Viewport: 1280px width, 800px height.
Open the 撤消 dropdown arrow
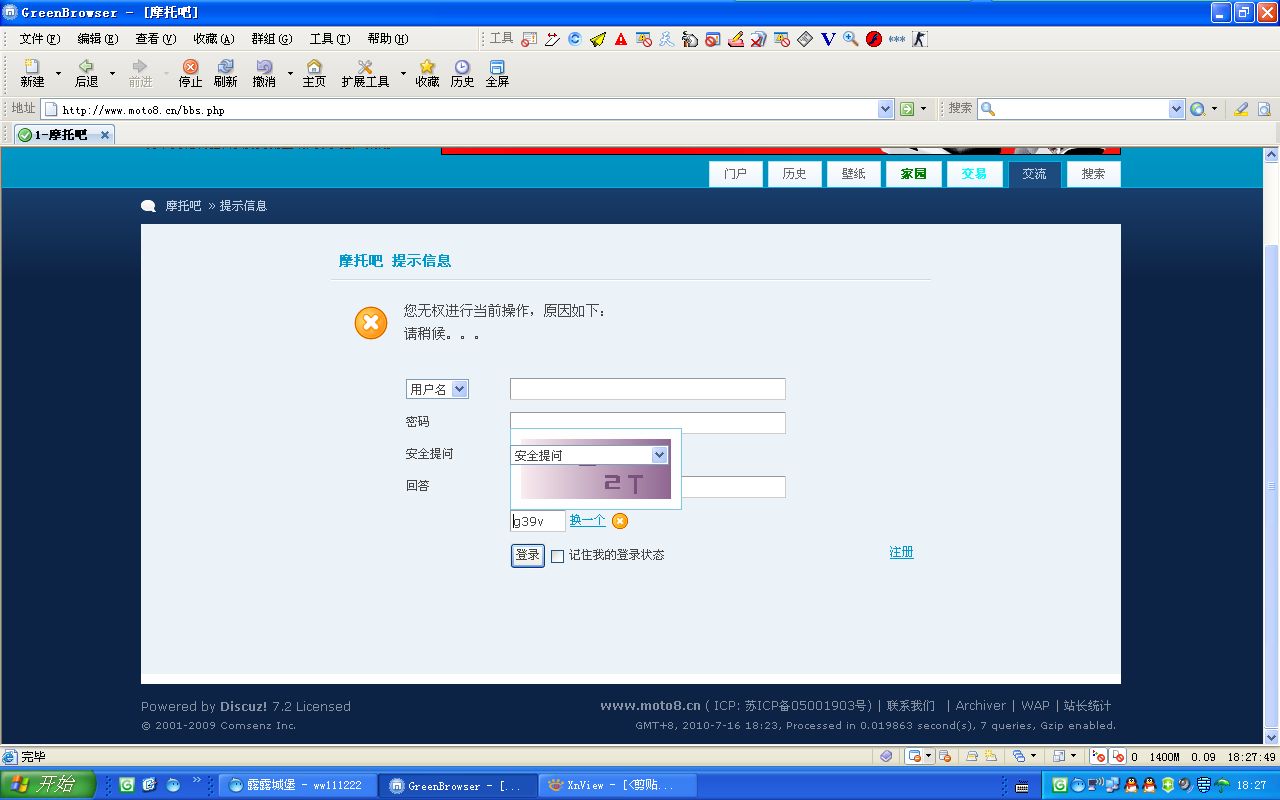[x=290, y=73]
